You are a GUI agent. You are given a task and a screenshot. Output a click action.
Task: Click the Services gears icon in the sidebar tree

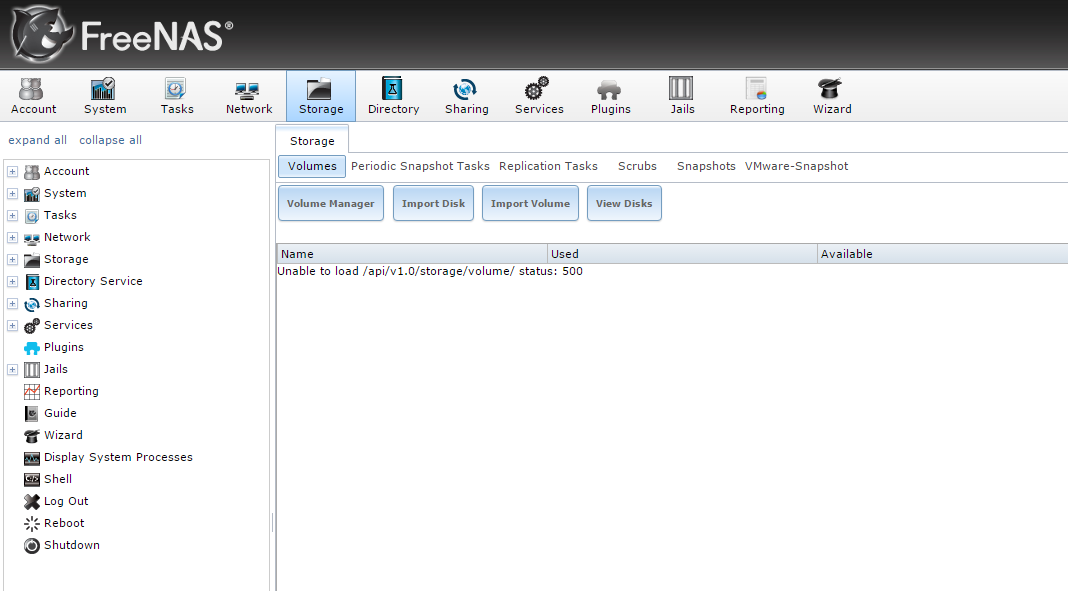32,325
